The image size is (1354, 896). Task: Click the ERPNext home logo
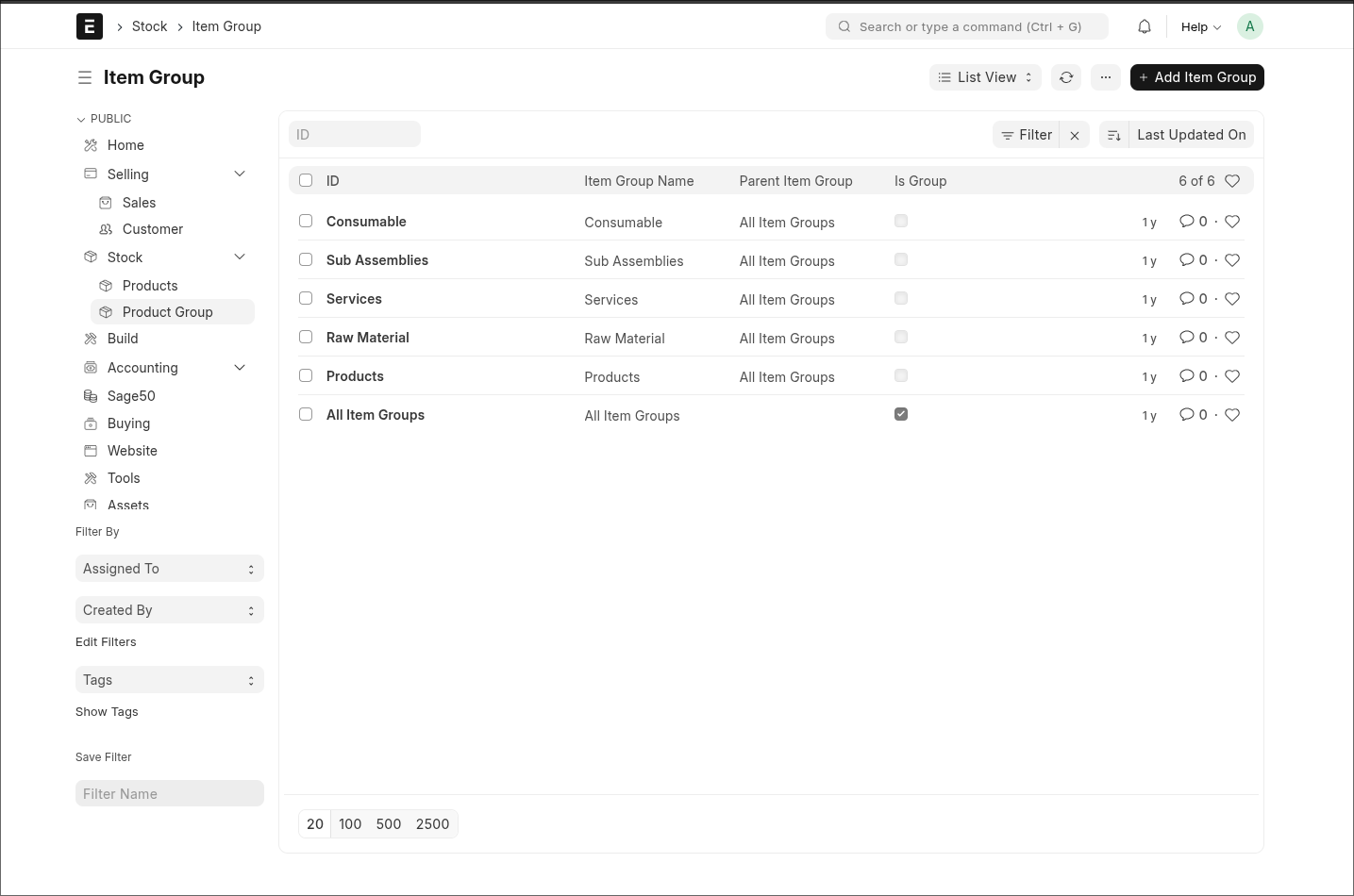(x=90, y=26)
